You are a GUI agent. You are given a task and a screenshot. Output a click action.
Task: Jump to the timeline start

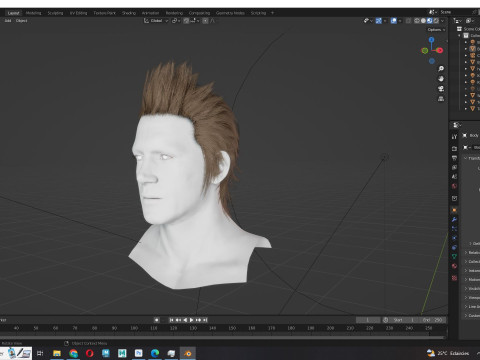tap(171, 320)
